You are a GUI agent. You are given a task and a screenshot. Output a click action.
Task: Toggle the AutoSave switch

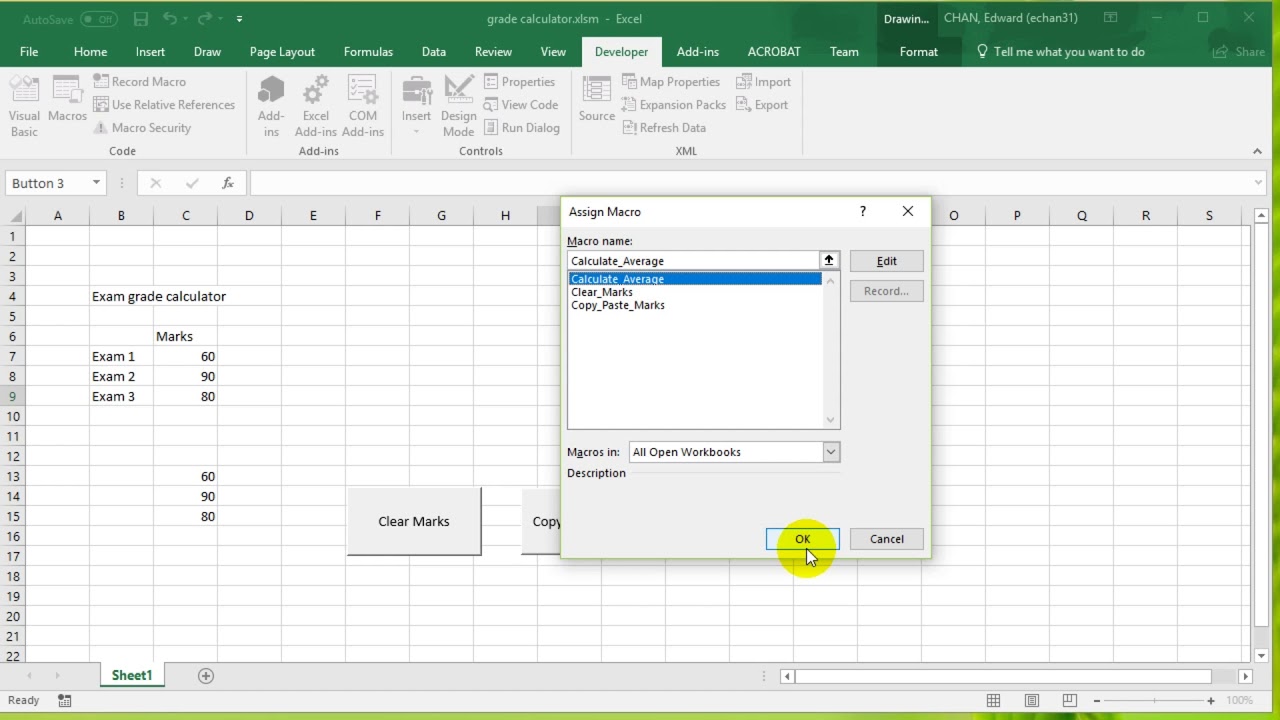tap(98, 19)
